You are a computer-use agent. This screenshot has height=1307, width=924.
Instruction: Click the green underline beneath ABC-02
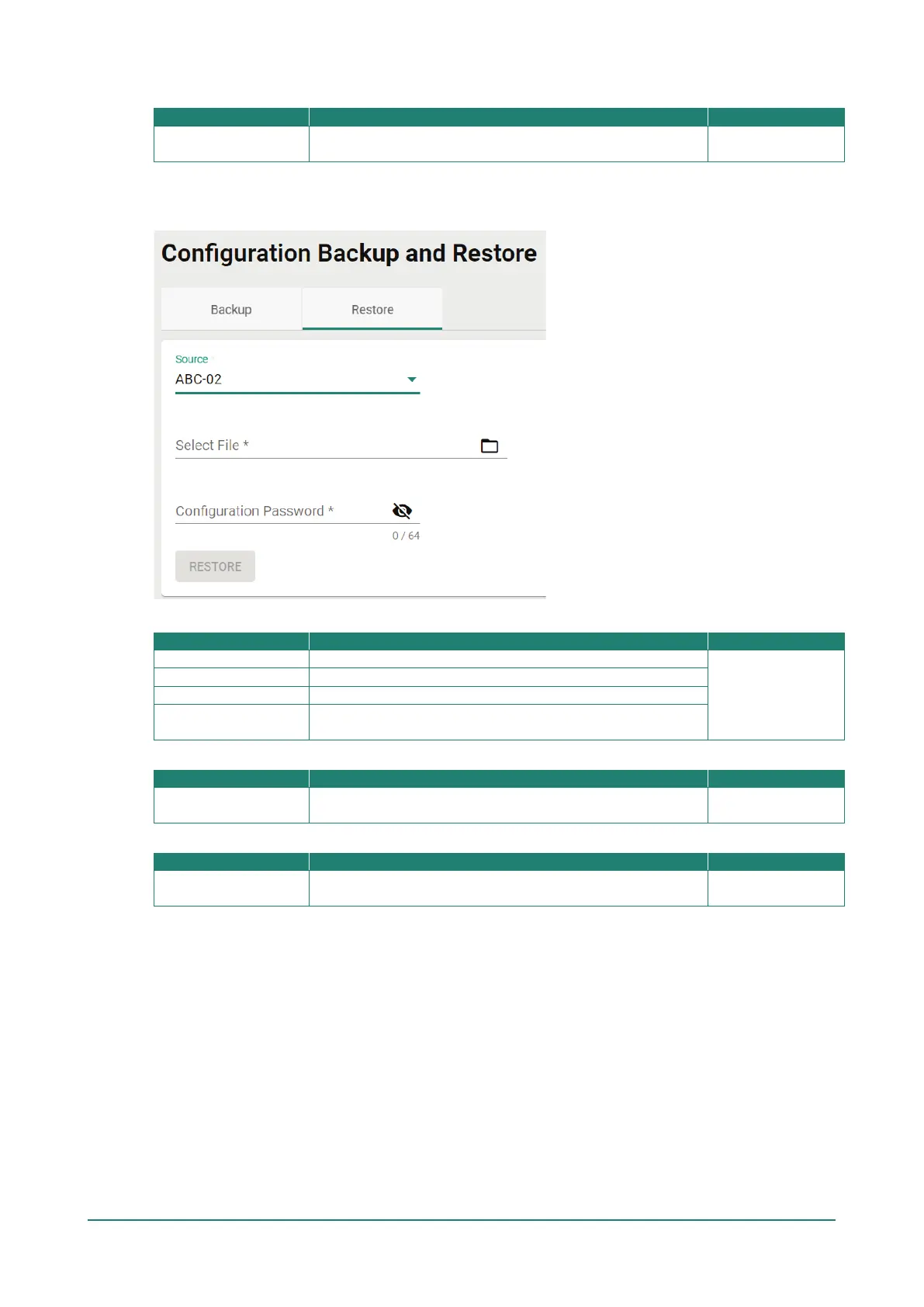[x=297, y=393]
